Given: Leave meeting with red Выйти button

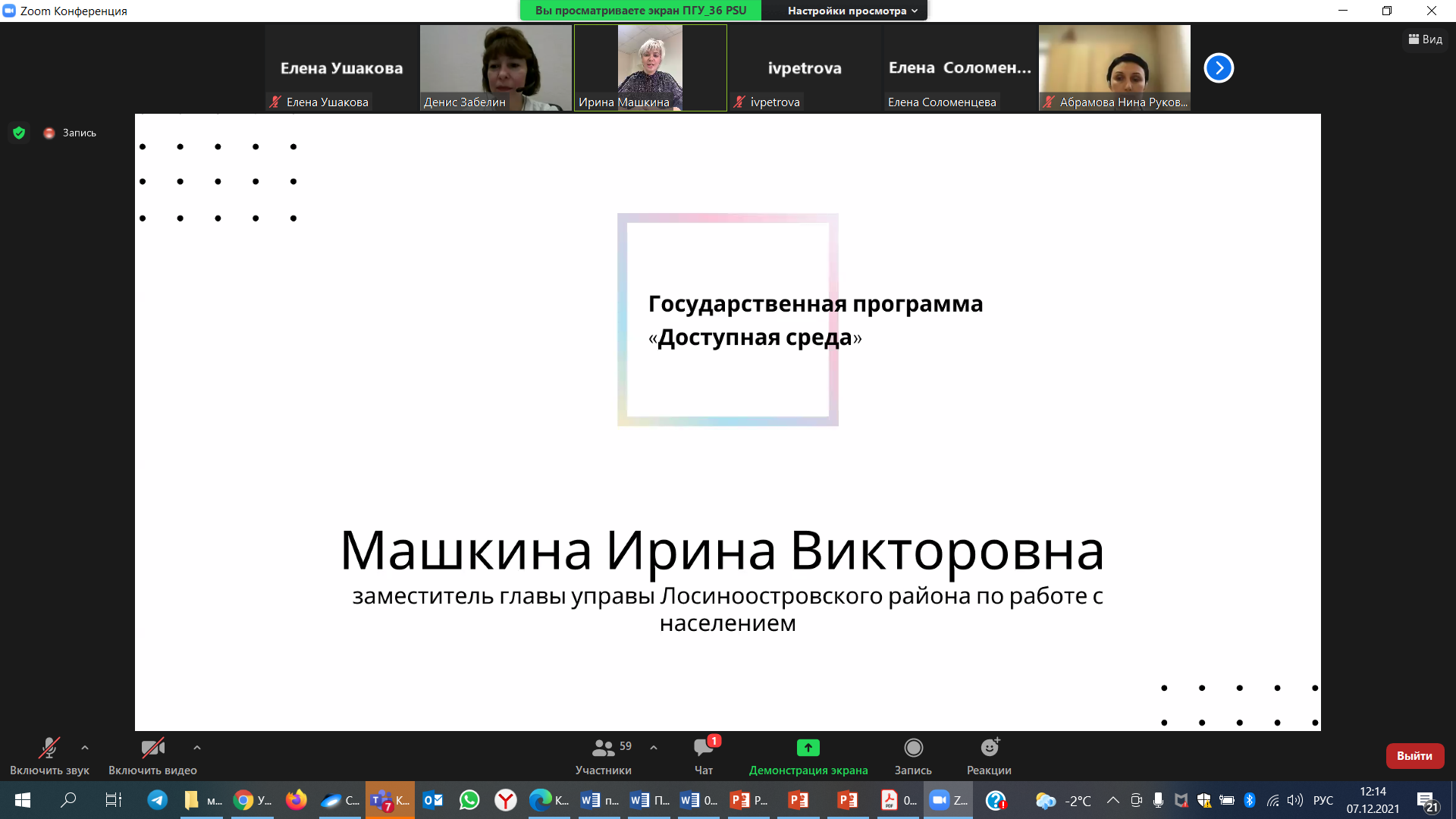Looking at the screenshot, I should 1414,755.
